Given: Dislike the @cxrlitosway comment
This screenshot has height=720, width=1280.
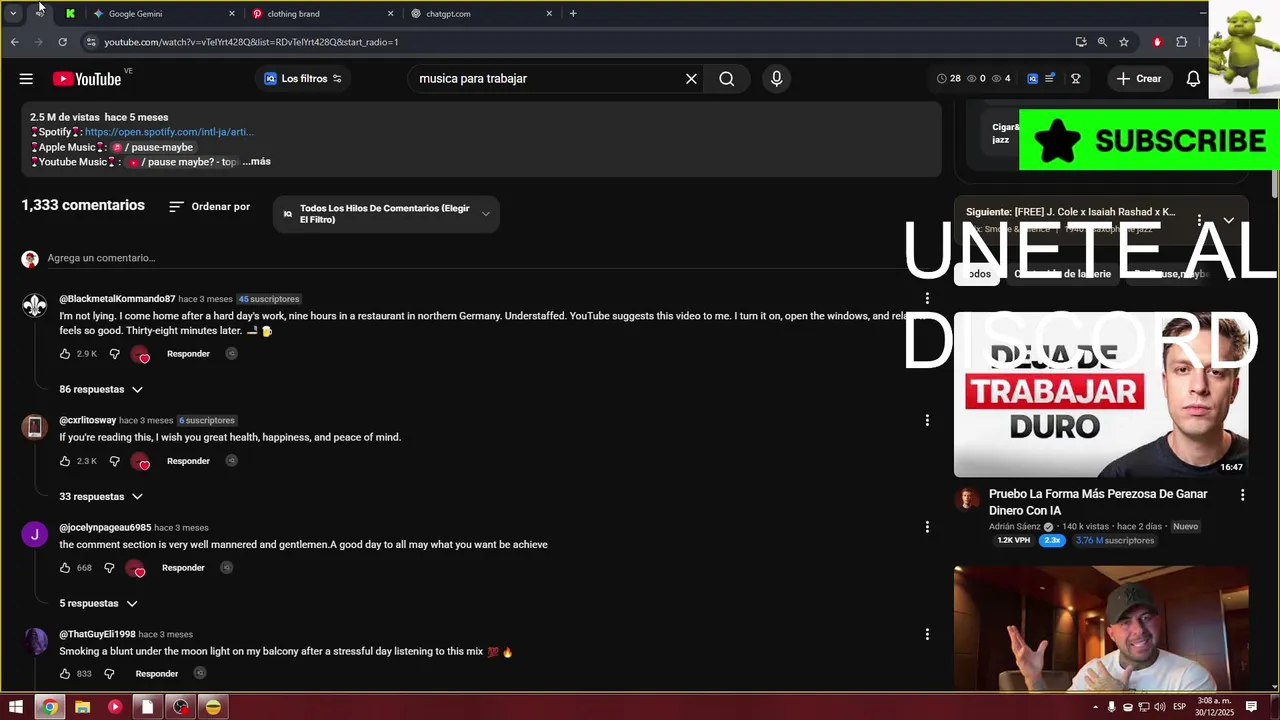Looking at the screenshot, I should (x=114, y=461).
